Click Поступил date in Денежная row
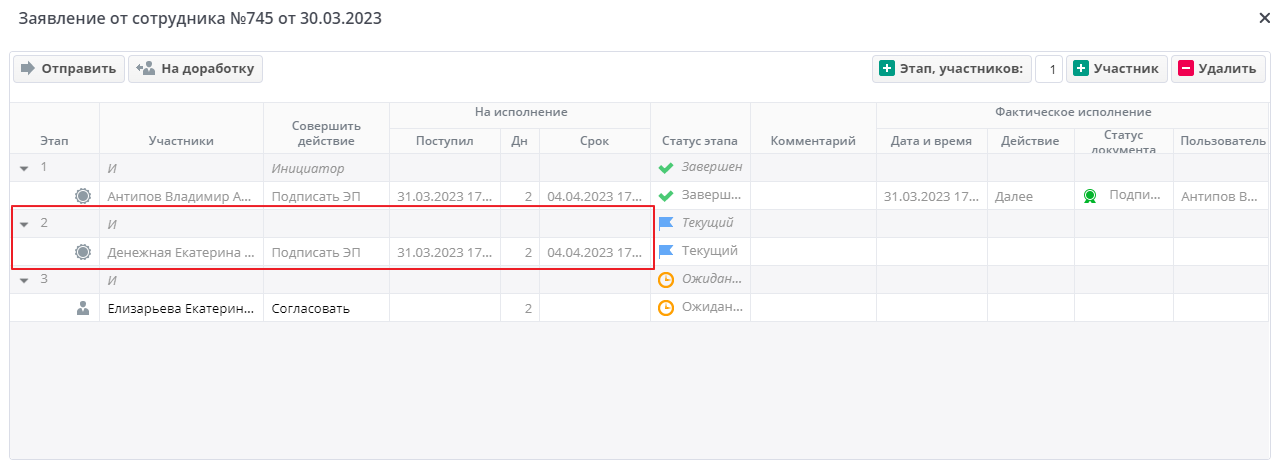 click(x=445, y=252)
